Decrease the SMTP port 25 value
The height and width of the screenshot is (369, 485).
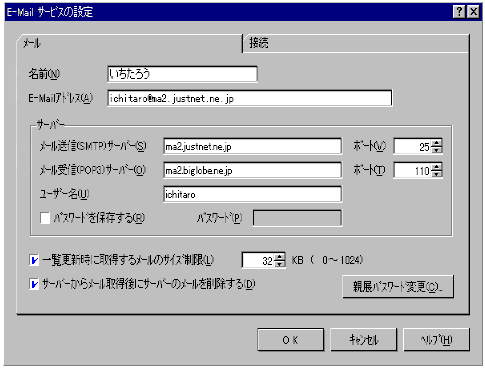(x=436, y=150)
